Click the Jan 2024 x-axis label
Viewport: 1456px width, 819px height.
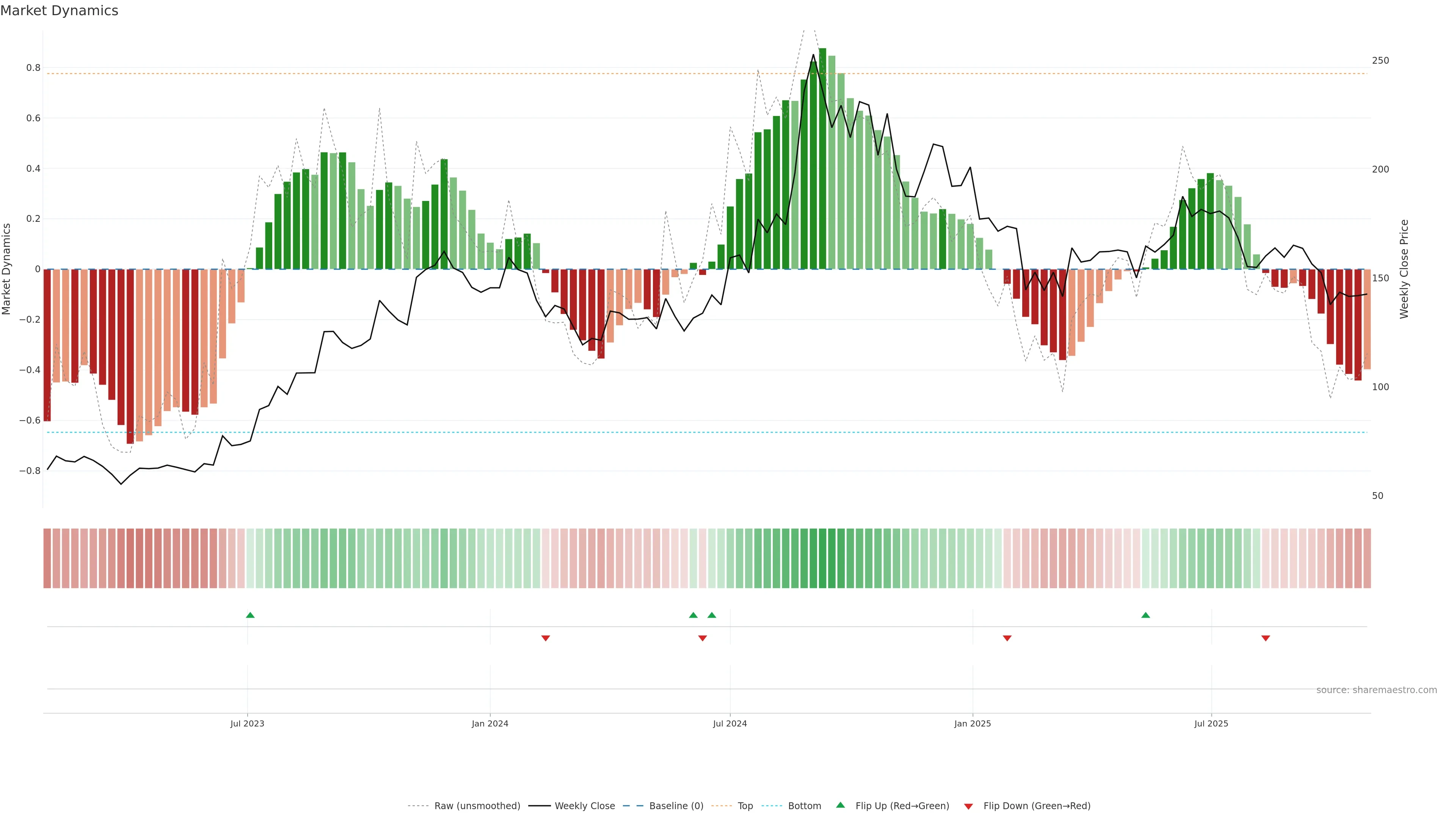coord(490,723)
